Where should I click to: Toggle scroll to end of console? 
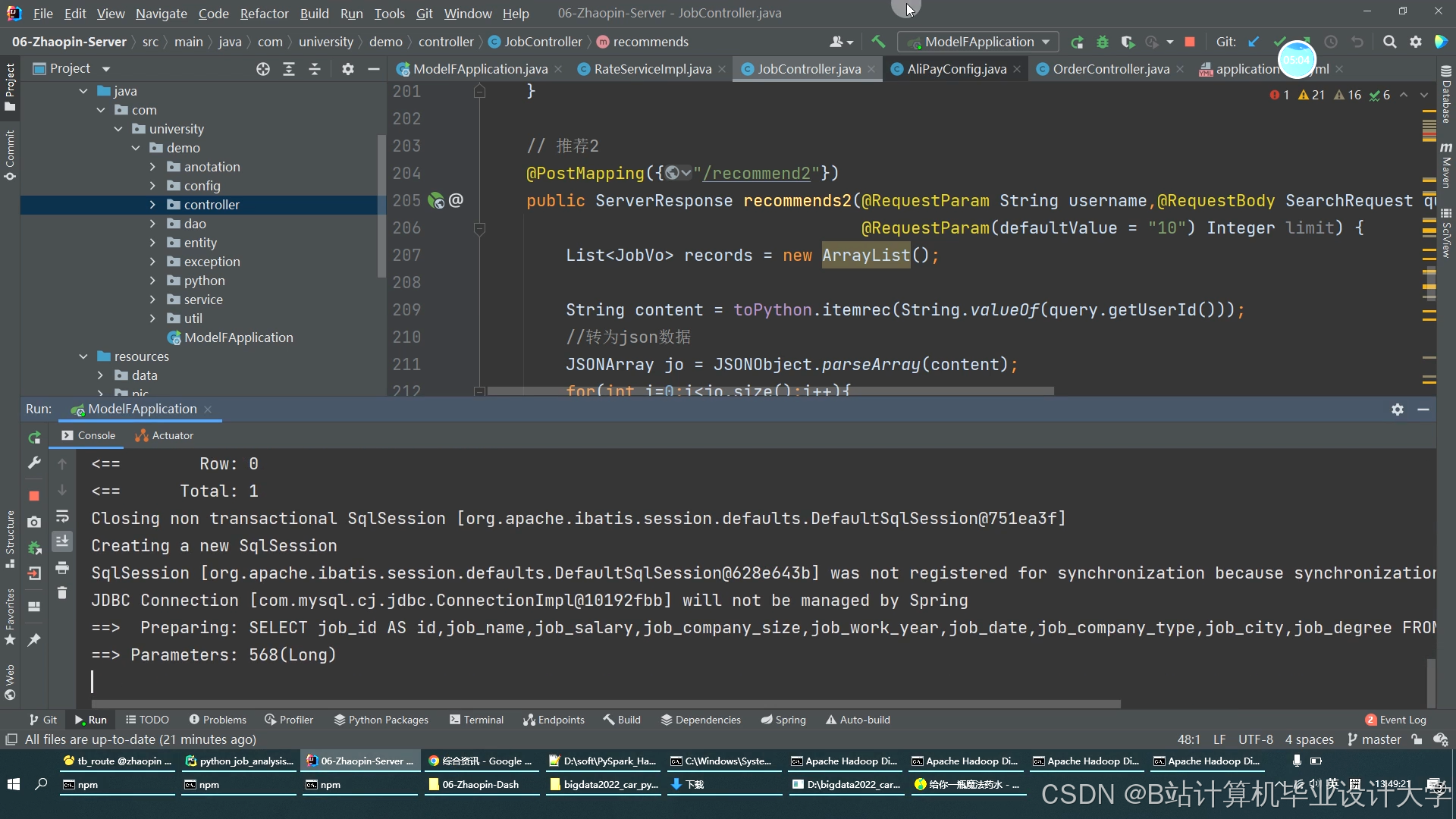point(62,541)
